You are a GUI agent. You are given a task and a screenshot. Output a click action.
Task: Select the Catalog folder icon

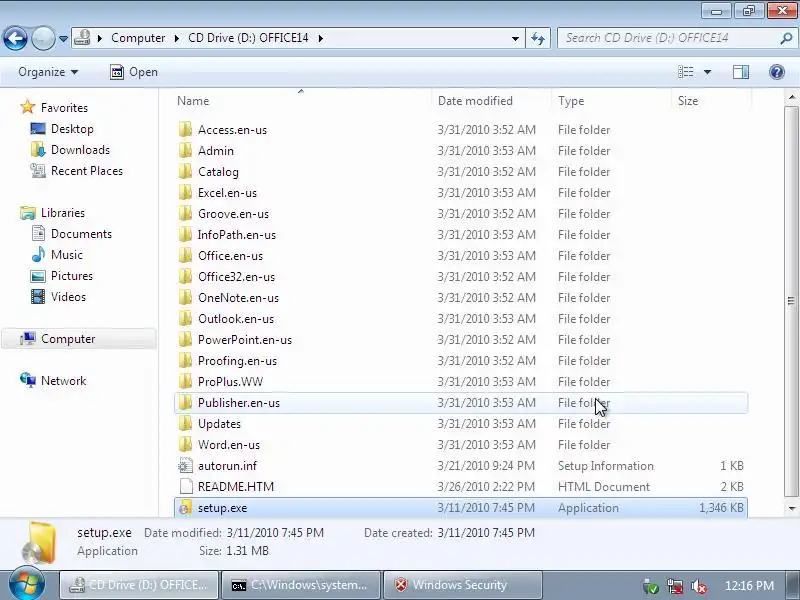(x=185, y=171)
